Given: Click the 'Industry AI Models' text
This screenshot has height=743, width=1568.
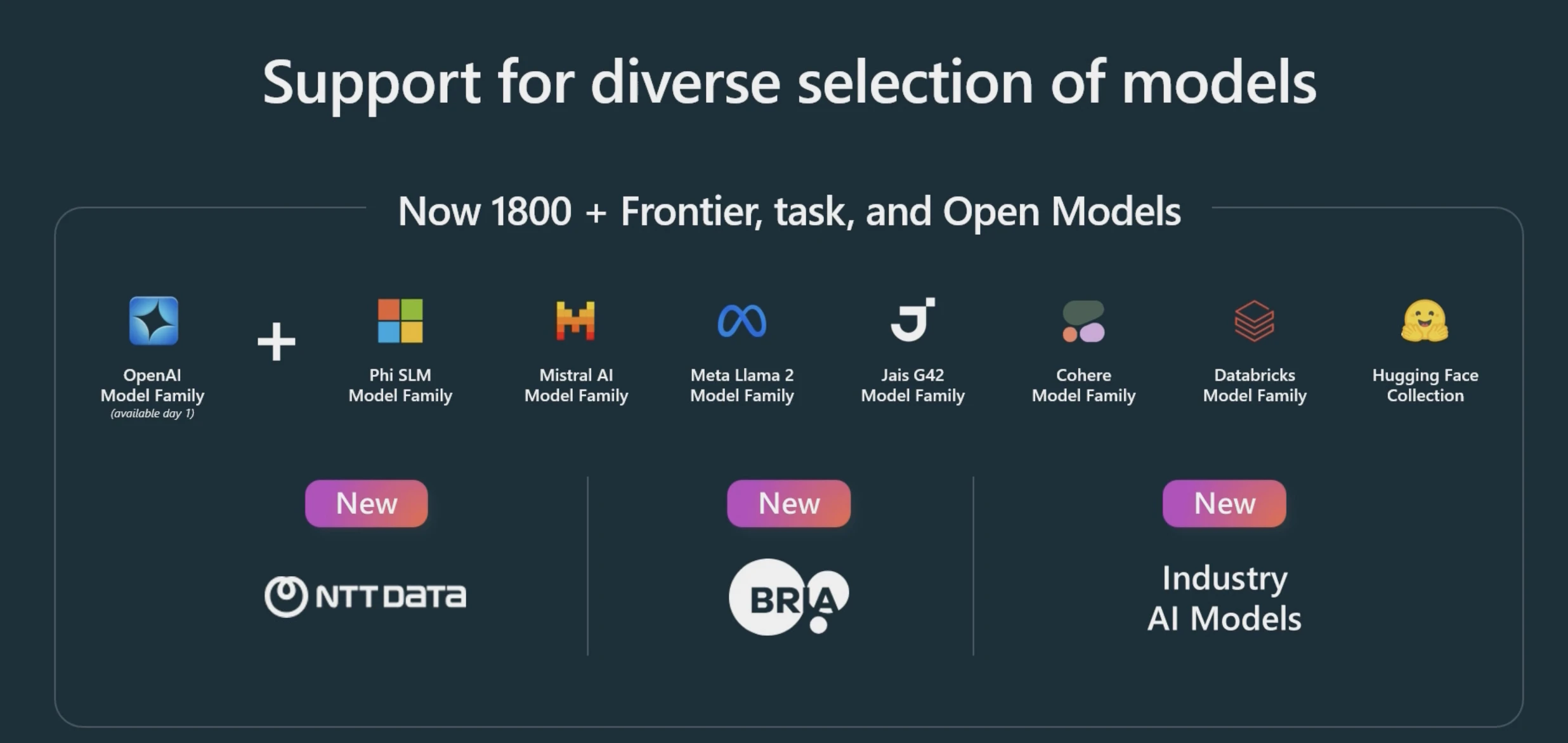Looking at the screenshot, I should (1224, 598).
